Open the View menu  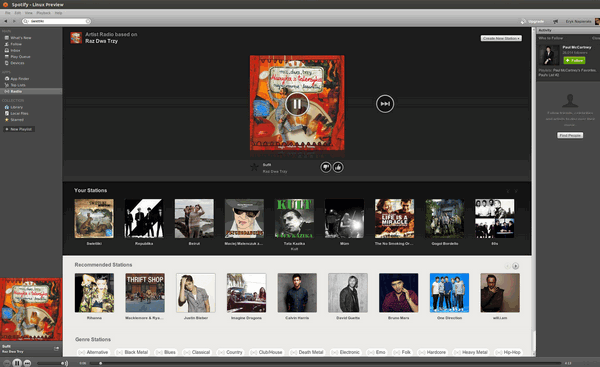pos(28,13)
